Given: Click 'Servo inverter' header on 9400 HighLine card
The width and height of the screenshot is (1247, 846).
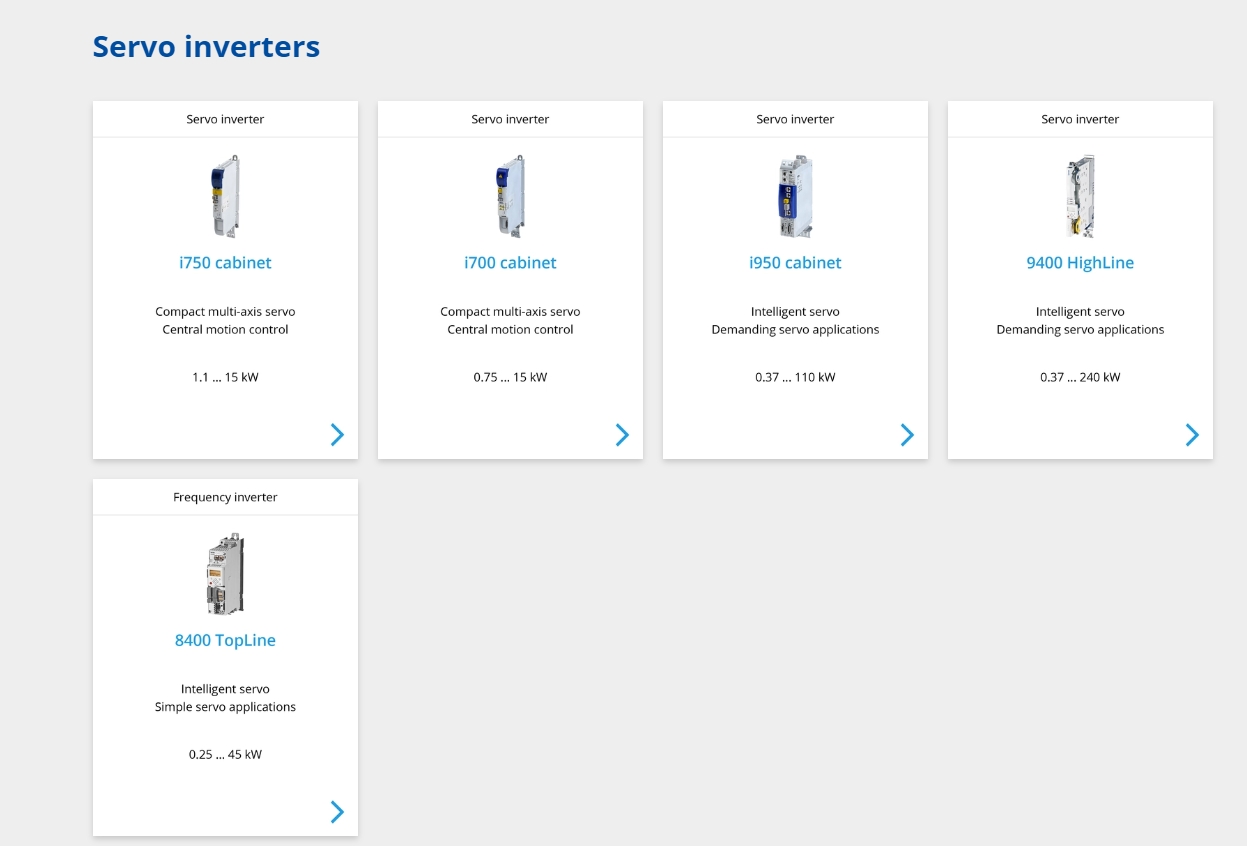Looking at the screenshot, I should (1080, 119).
